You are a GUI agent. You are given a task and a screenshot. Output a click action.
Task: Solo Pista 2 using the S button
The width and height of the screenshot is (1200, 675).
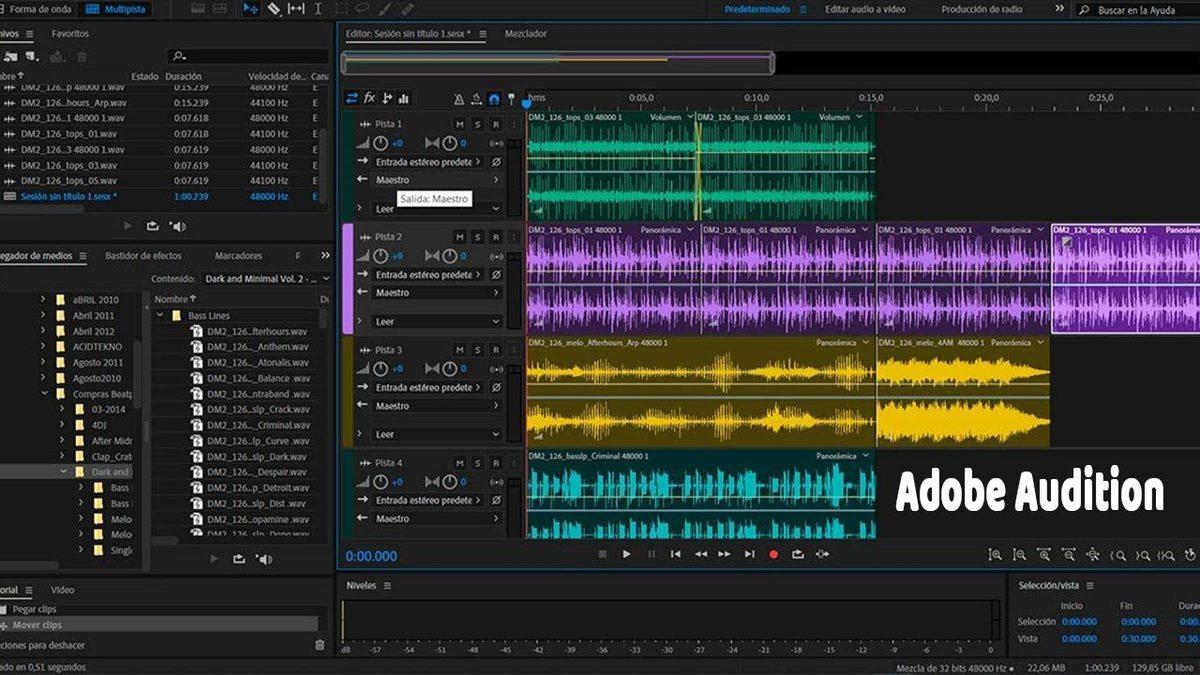coord(477,237)
